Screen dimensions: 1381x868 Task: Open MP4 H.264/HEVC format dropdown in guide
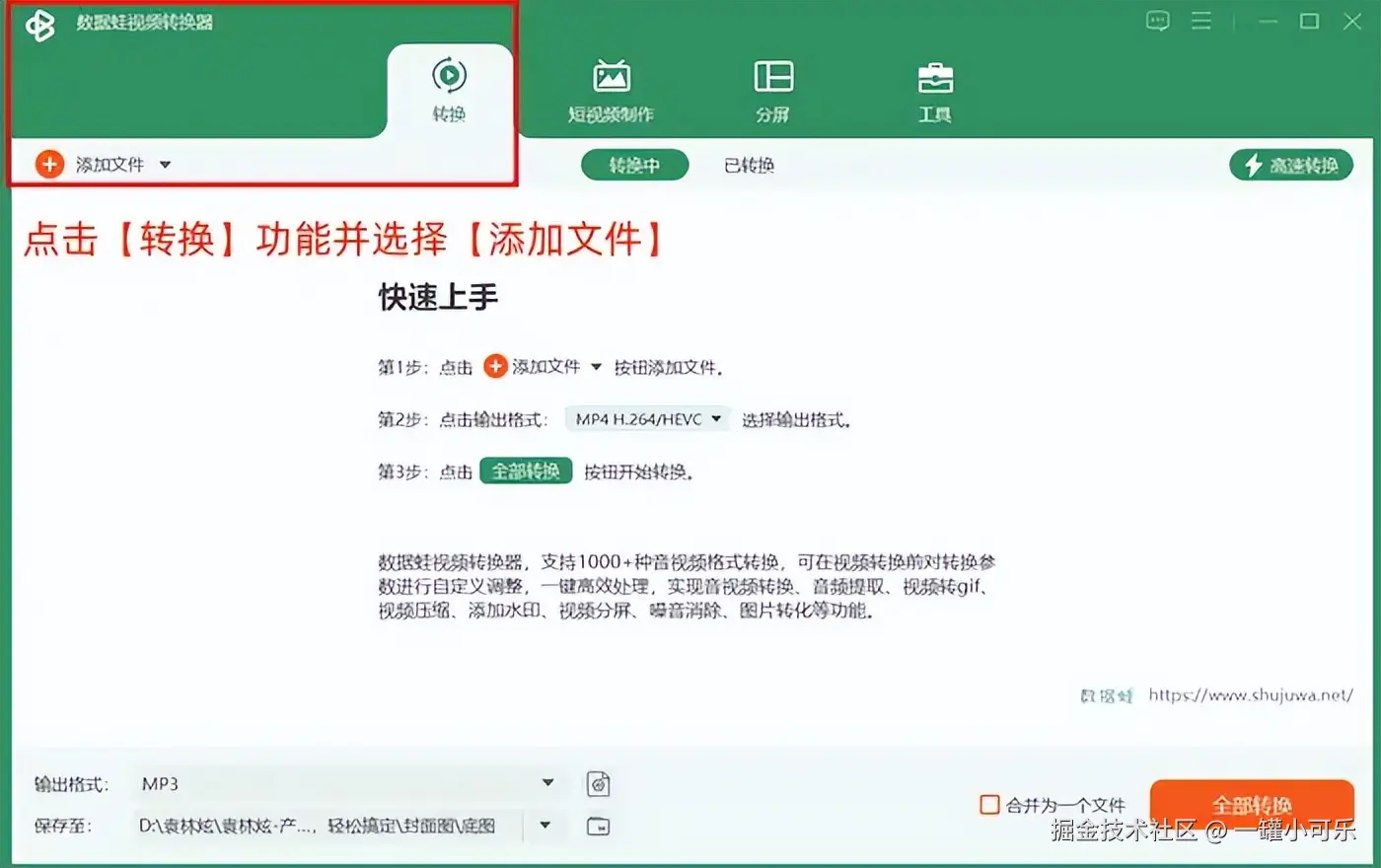pyautogui.click(x=648, y=419)
